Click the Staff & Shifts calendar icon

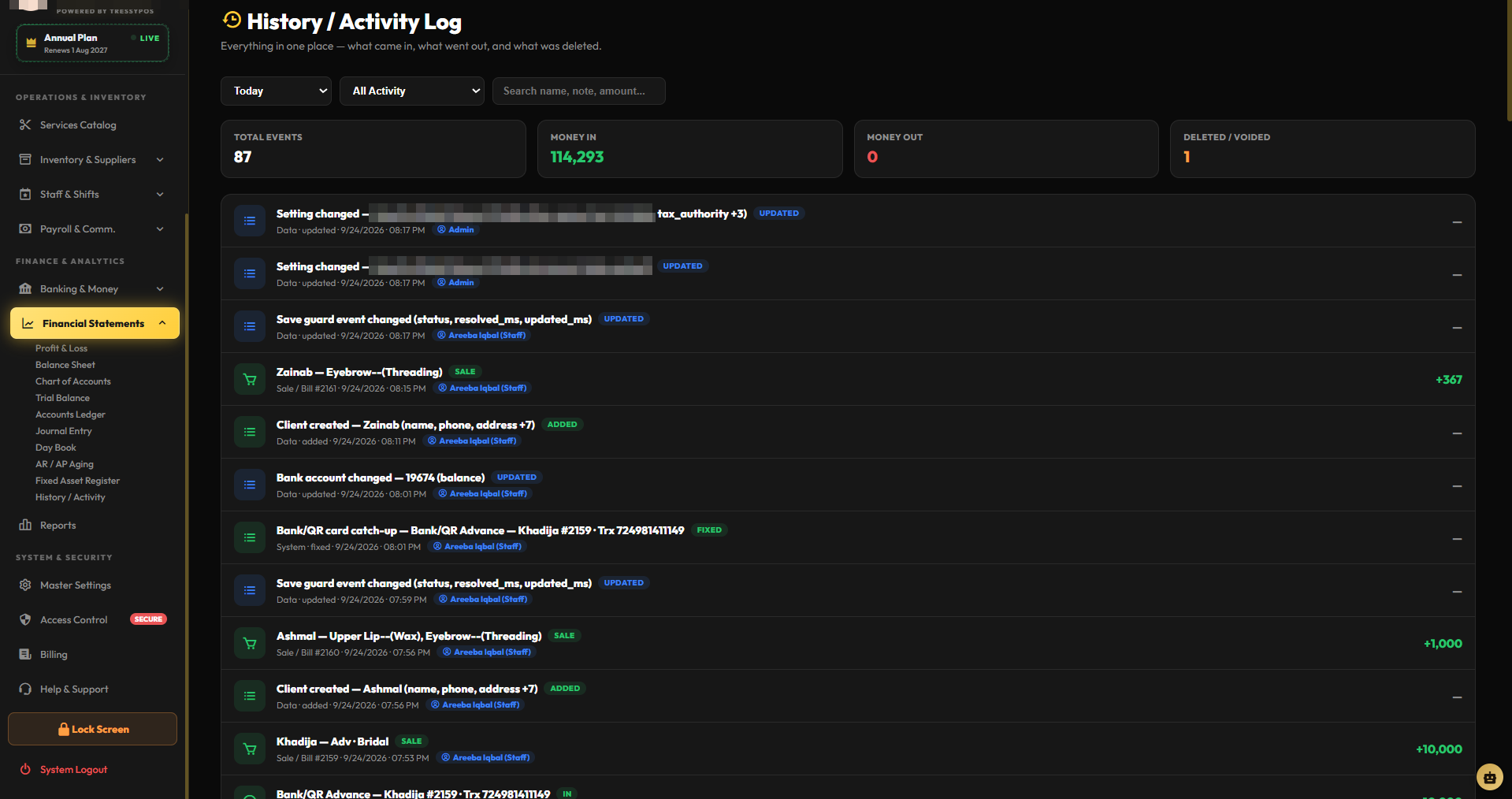(25, 194)
